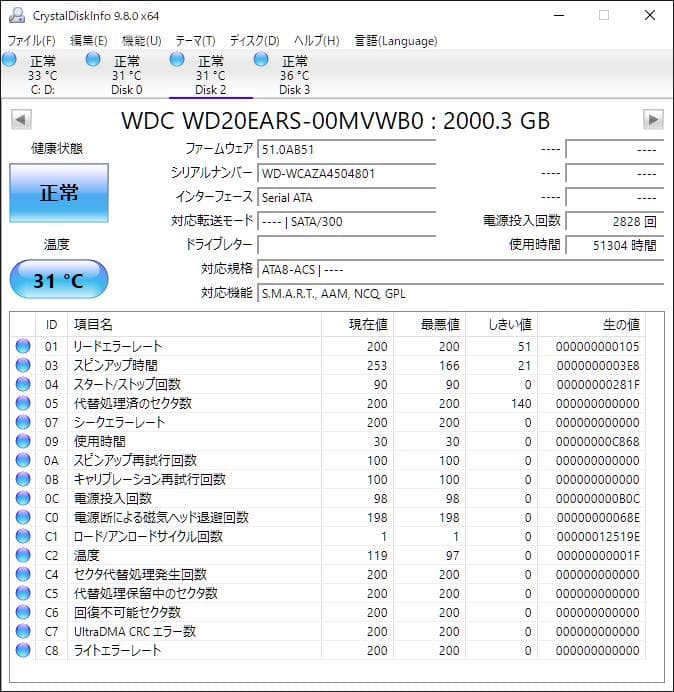Click the empty ドライブレター field

point(347,245)
